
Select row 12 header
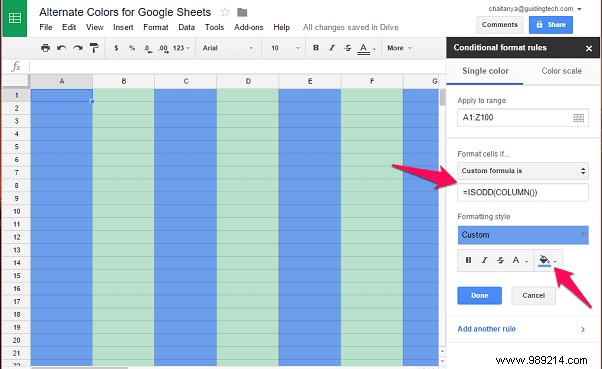click(x=17, y=237)
